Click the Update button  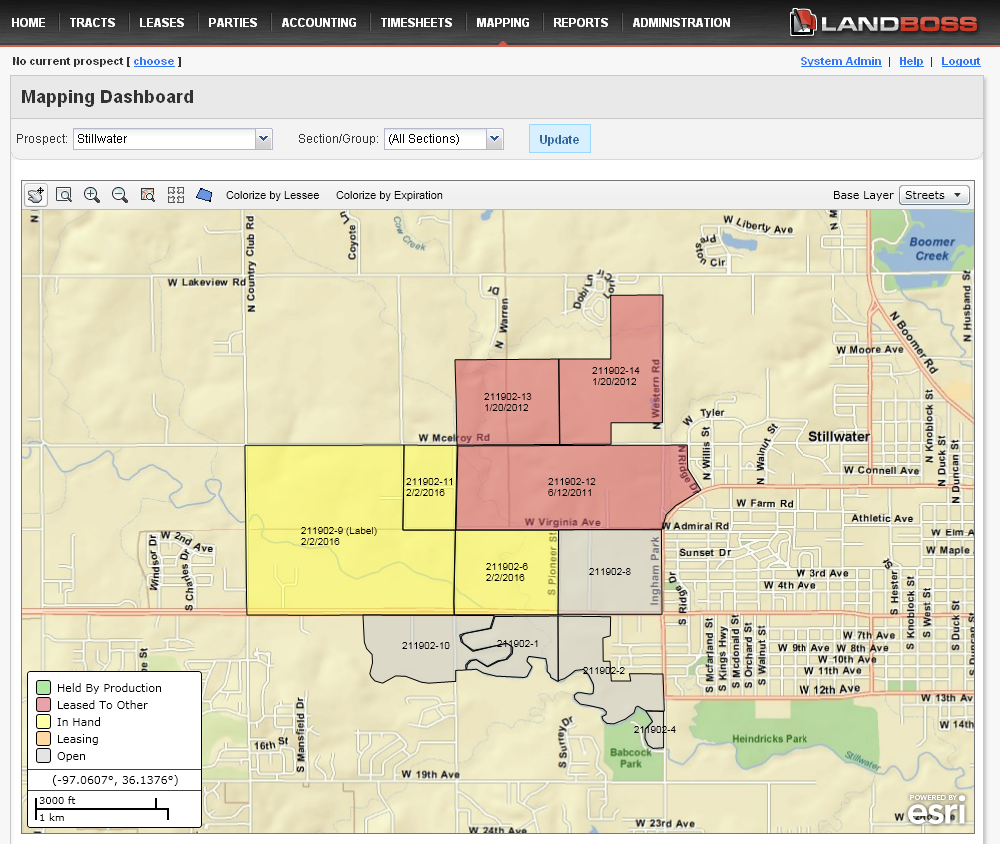click(x=559, y=139)
